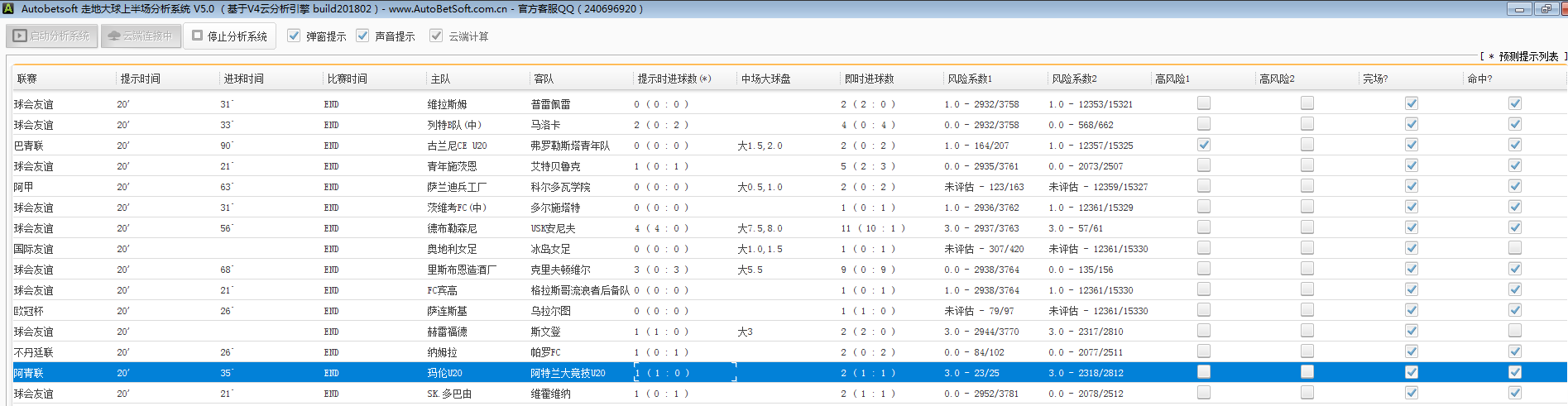The width and height of the screenshot is (1568, 406).
Task: Toggle 高风险2 checkbox in 玛伦U20 row
Action: [x=1307, y=372]
